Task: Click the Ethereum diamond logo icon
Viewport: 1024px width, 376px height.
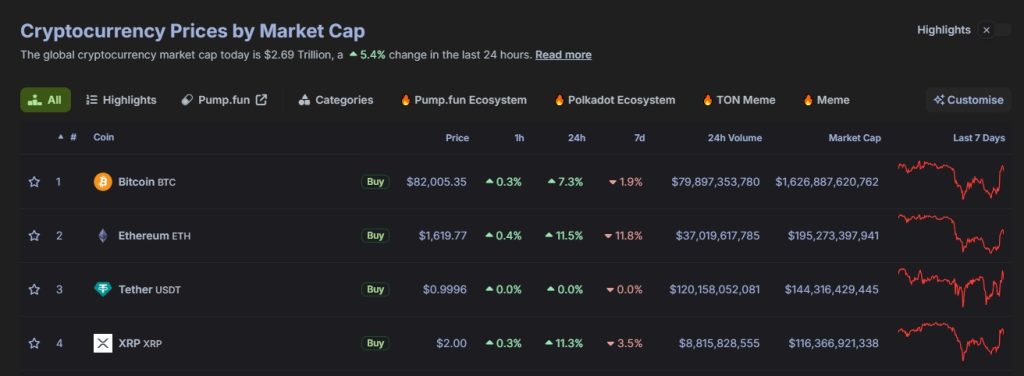Action: [103, 236]
